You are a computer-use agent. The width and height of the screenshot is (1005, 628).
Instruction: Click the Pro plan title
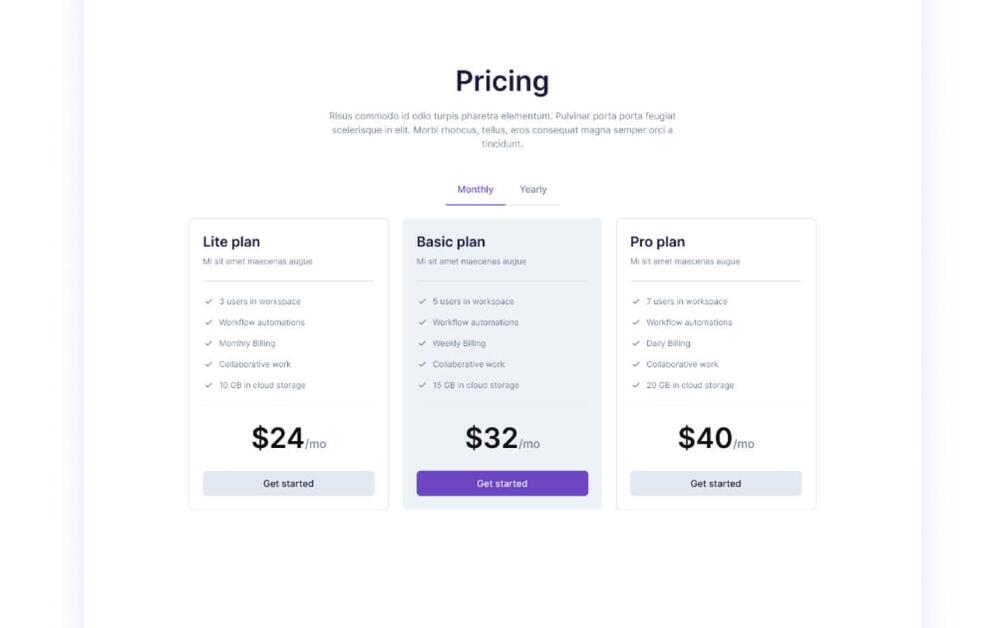tap(657, 242)
